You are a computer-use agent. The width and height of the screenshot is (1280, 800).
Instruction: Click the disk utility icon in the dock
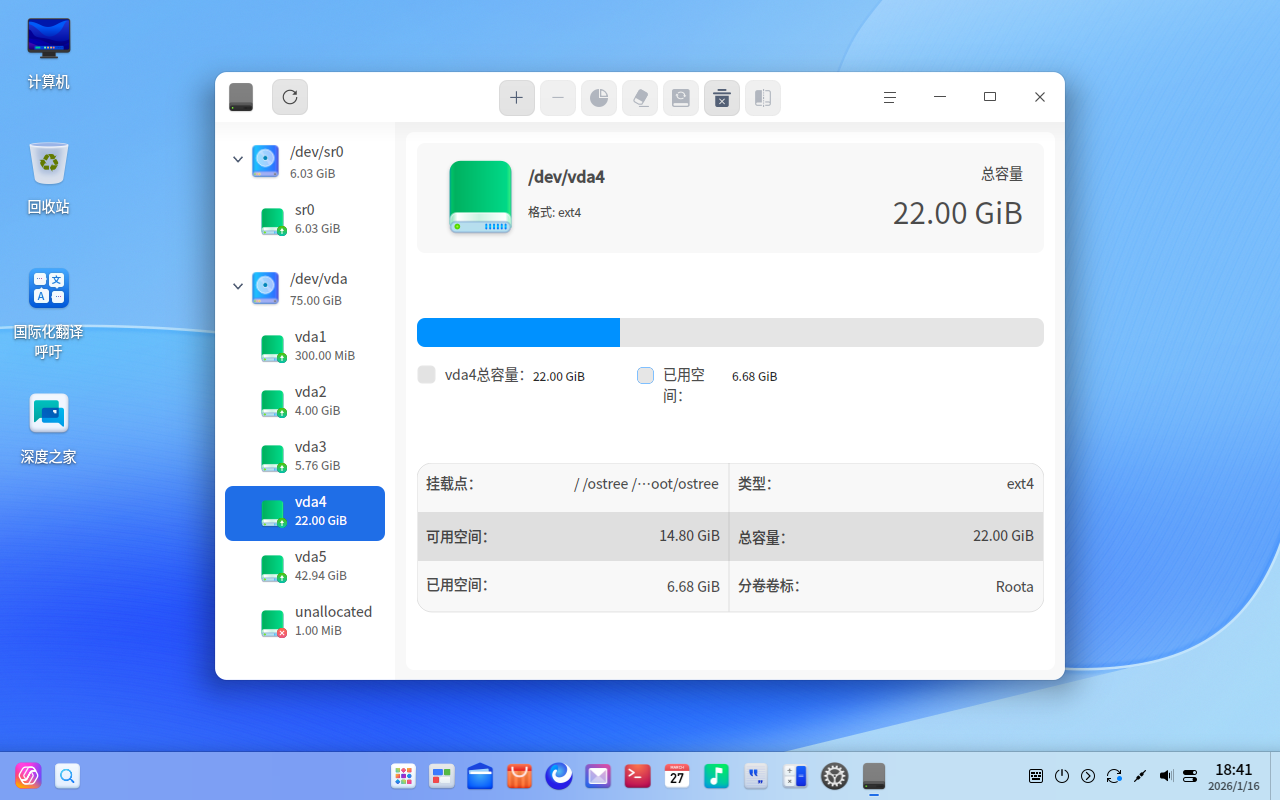874,776
